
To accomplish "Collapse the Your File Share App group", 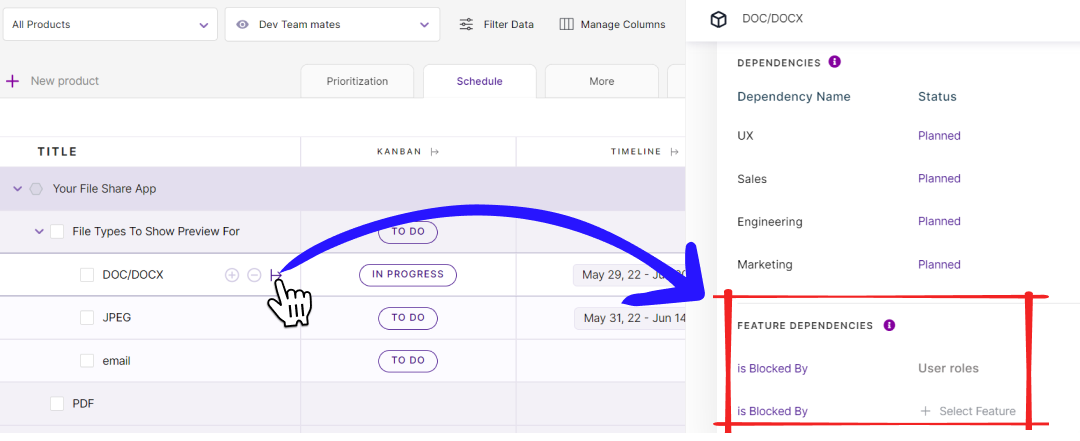I will [17, 189].
